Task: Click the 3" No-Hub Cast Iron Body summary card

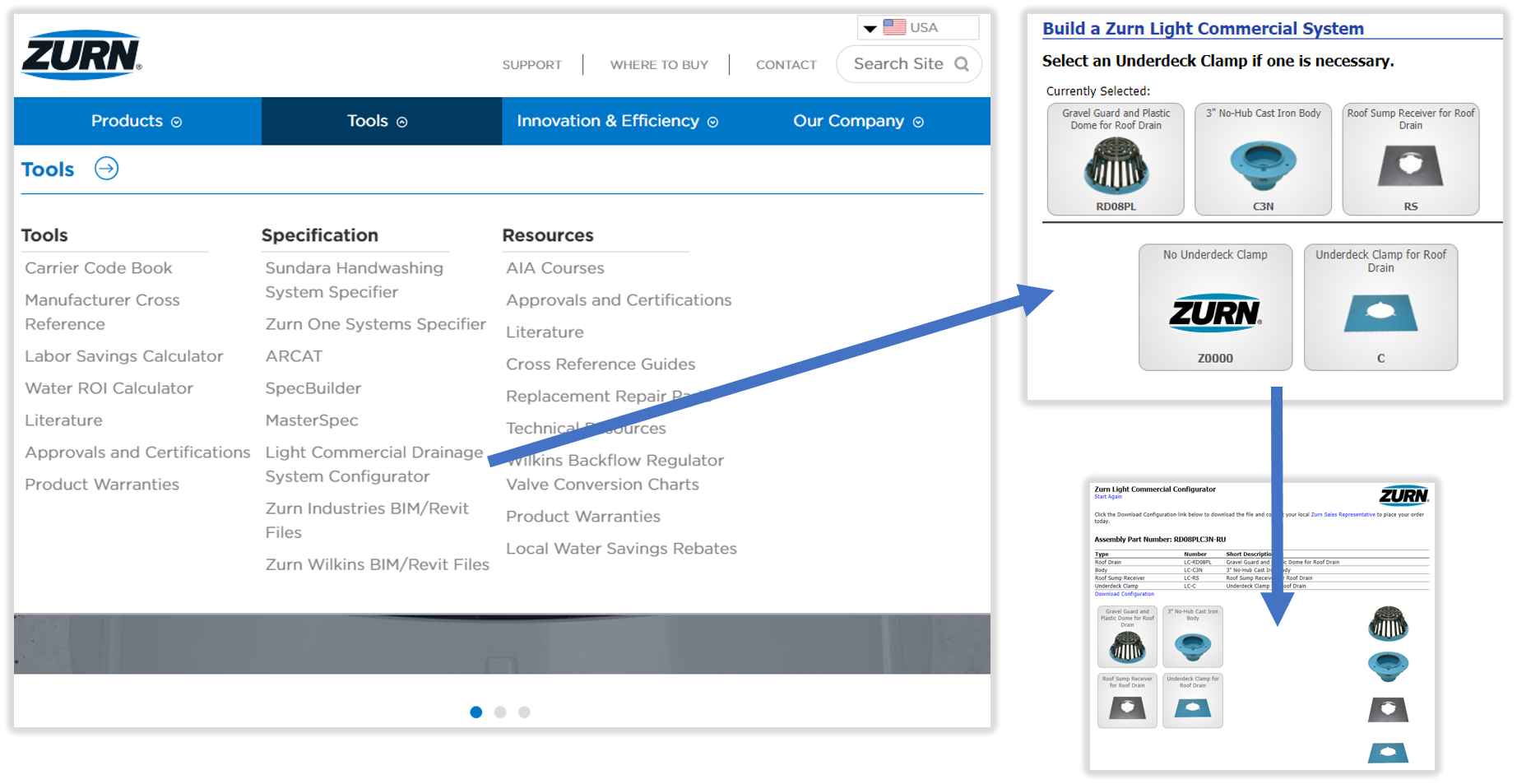Action: 1193,637
